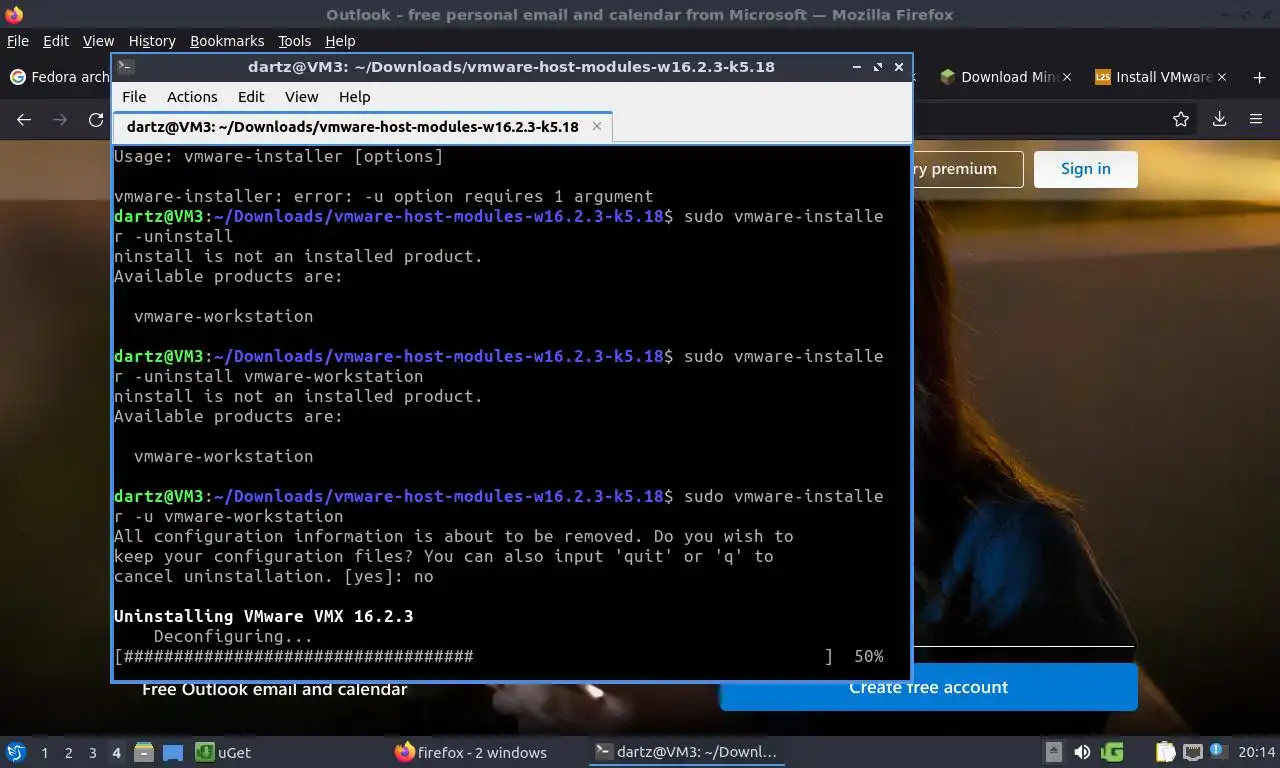
Task: Click the show desktop panel icon
Action: point(173,752)
